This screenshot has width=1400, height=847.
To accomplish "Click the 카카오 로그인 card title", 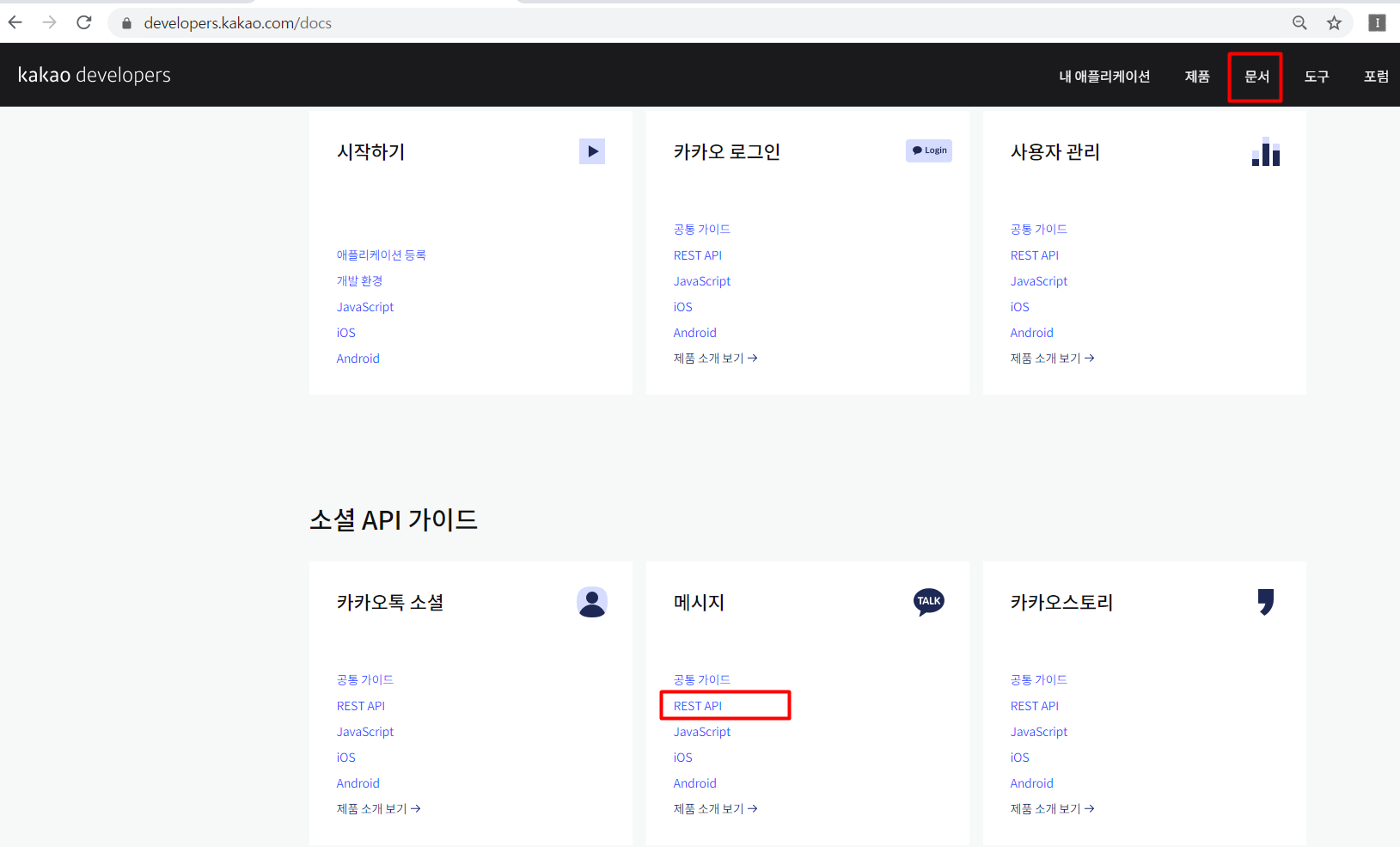I will (x=727, y=152).
